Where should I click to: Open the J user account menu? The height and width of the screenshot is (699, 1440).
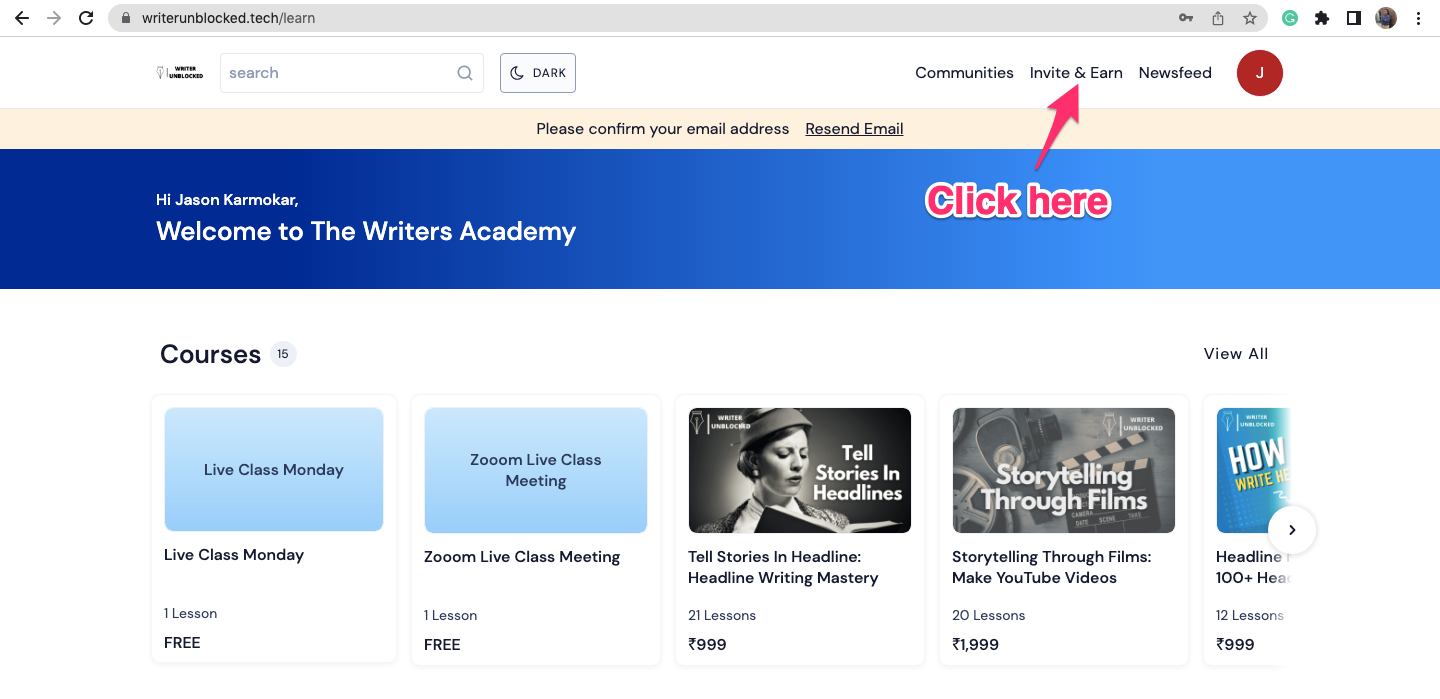[x=1260, y=73]
